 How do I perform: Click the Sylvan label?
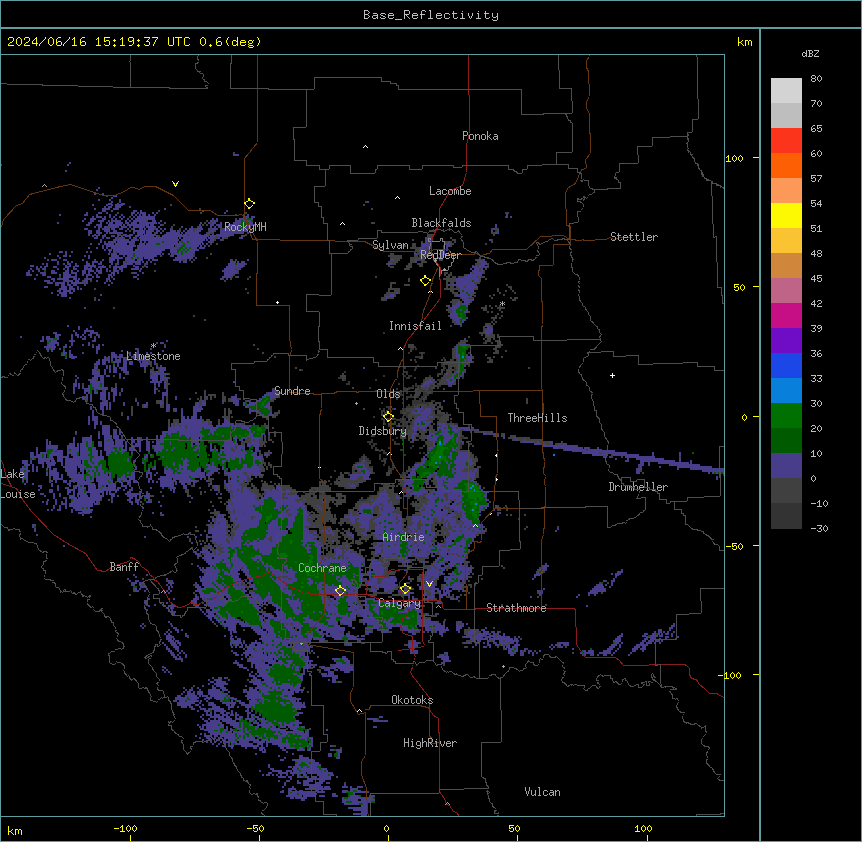pos(390,245)
